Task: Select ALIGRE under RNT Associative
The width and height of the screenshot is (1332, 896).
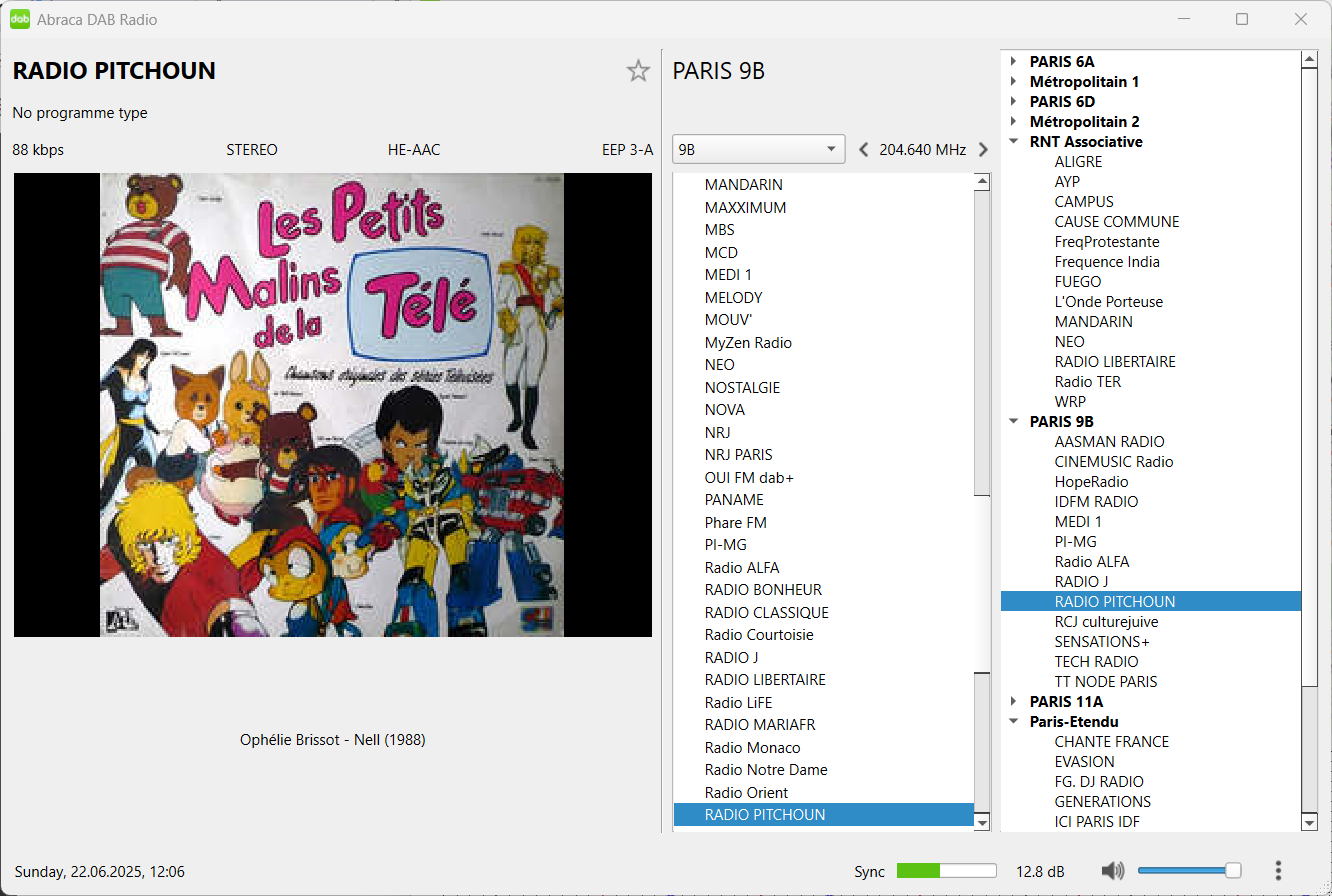Action: (x=1078, y=162)
